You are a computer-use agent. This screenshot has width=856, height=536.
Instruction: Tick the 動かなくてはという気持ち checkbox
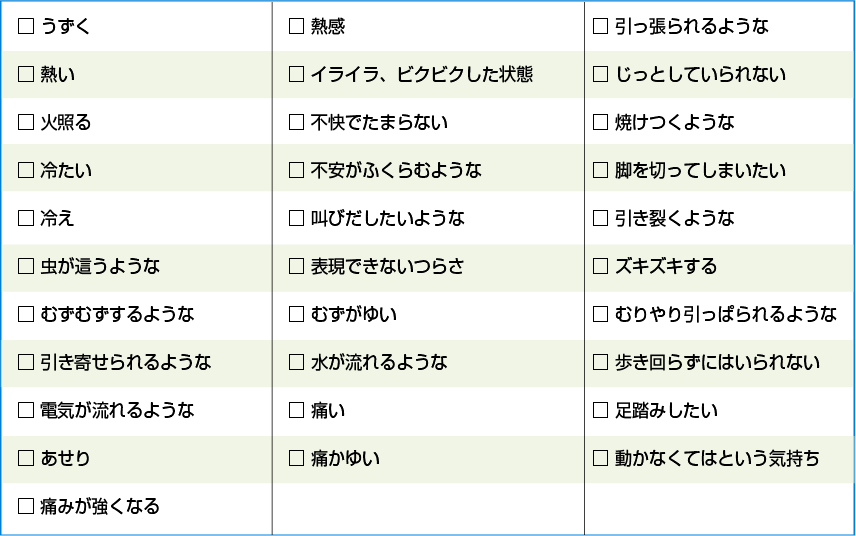coord(601,459)
